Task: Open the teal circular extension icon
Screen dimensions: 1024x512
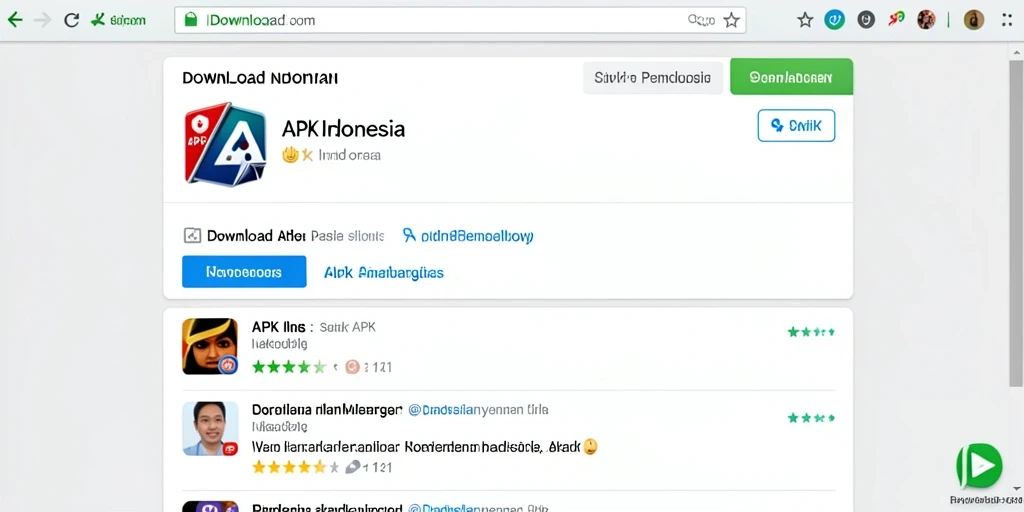Action: (835, 20)
